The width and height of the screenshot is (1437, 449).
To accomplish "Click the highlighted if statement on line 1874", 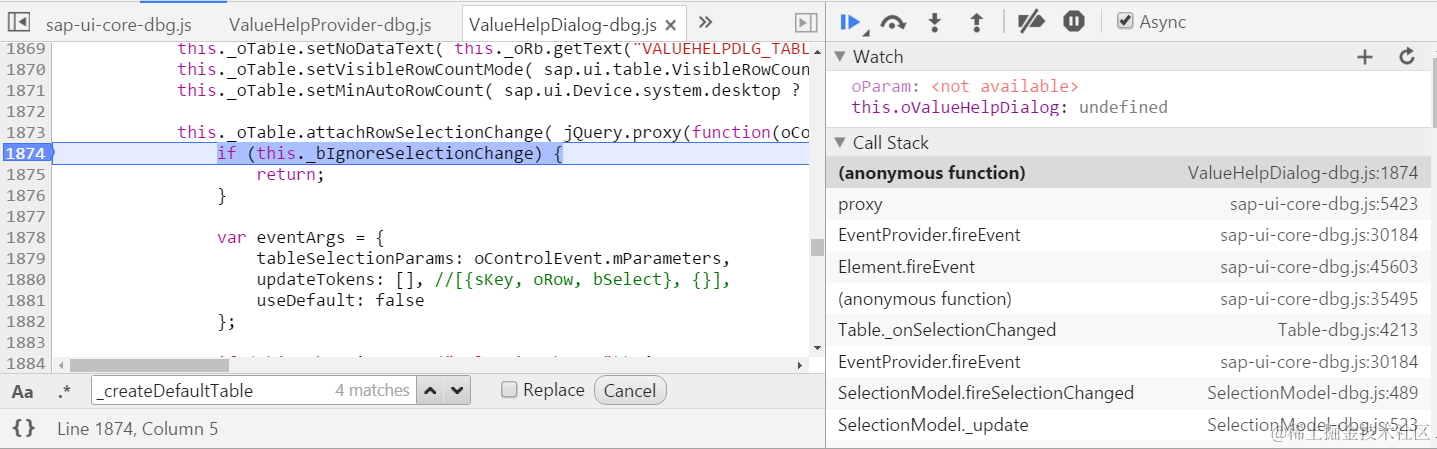I will (x=390, y=153).
